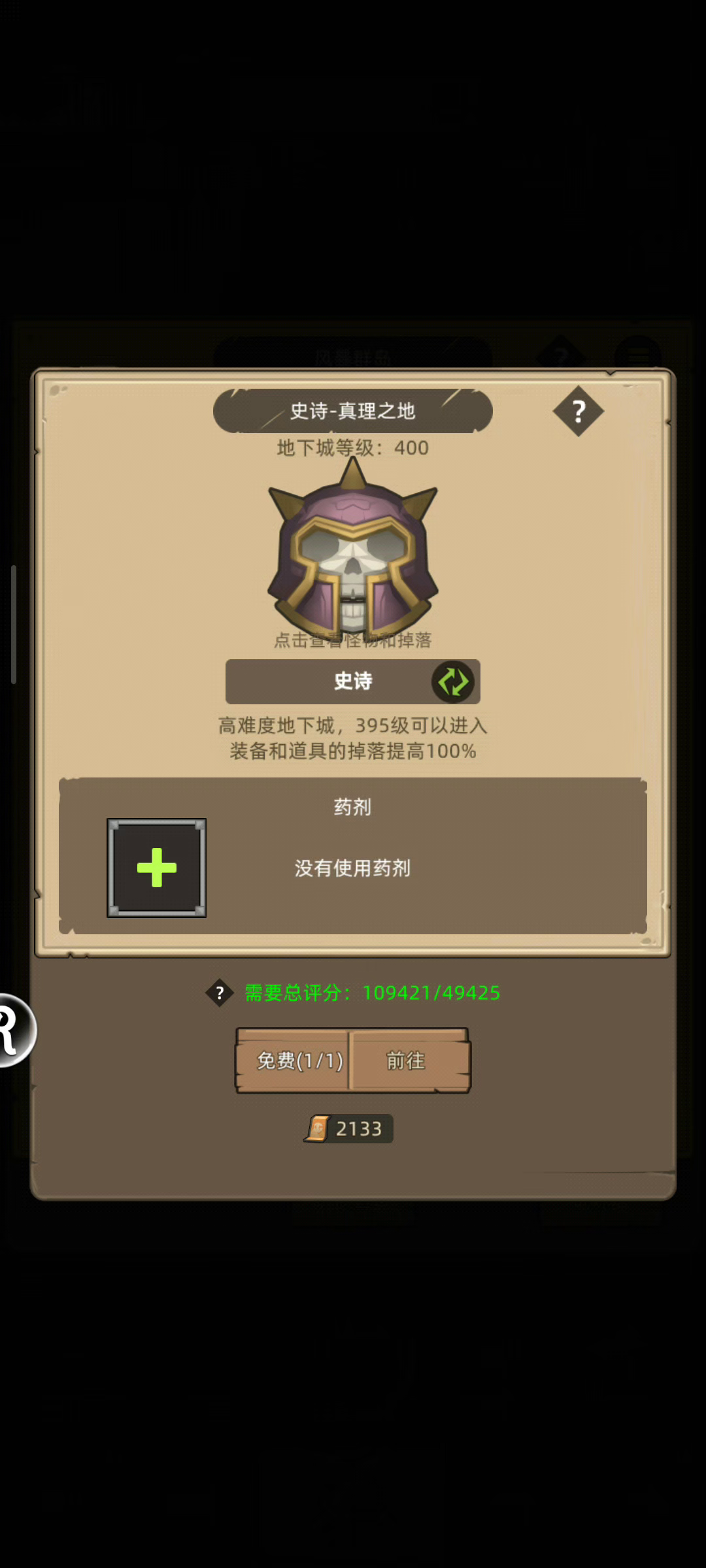This screenshot has height=1568, width=706.
Task: Add a potion via the green plus slot
Action: point(156,868)
